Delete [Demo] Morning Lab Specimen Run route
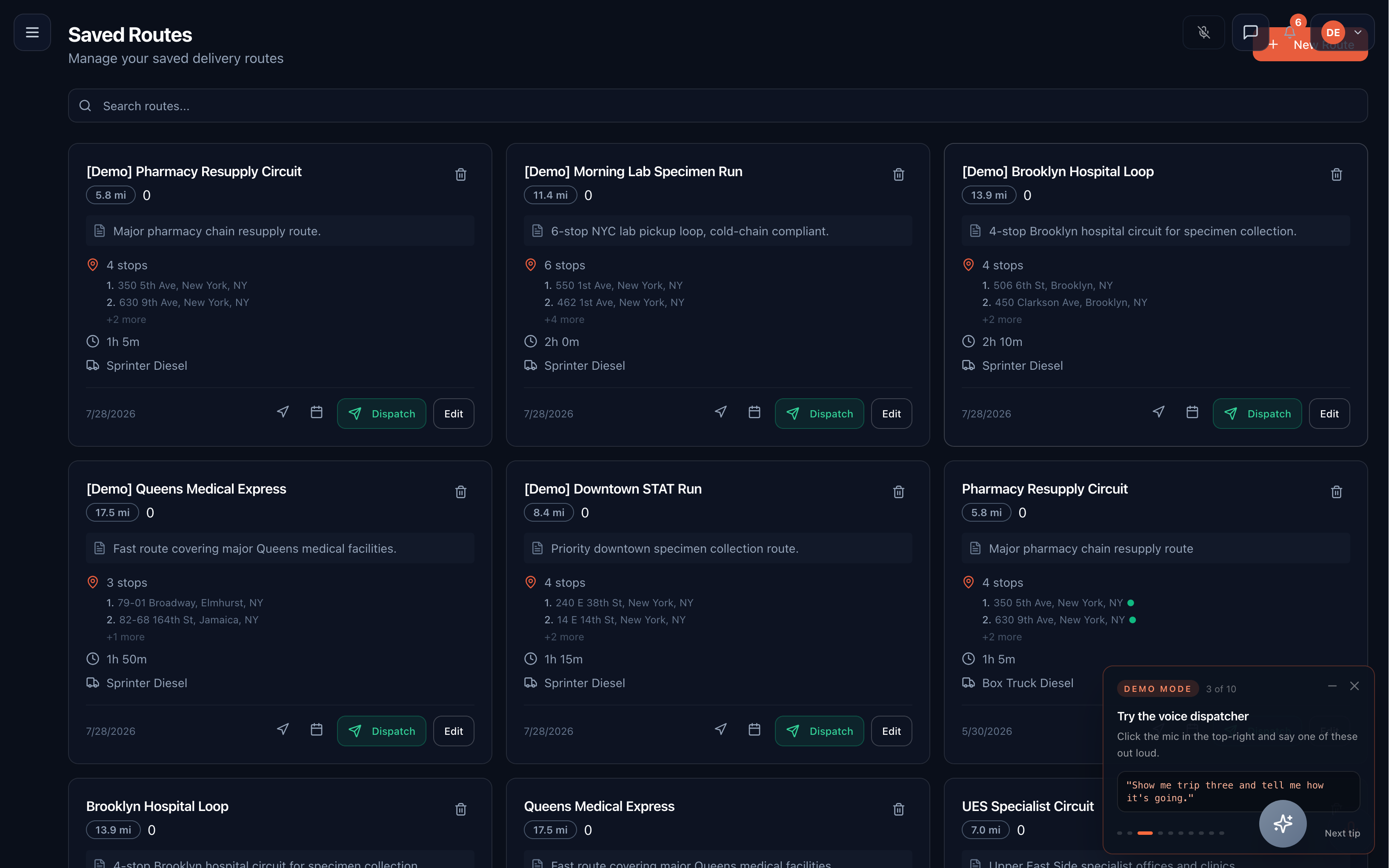 pyautogui.click(x=899, y=174)
